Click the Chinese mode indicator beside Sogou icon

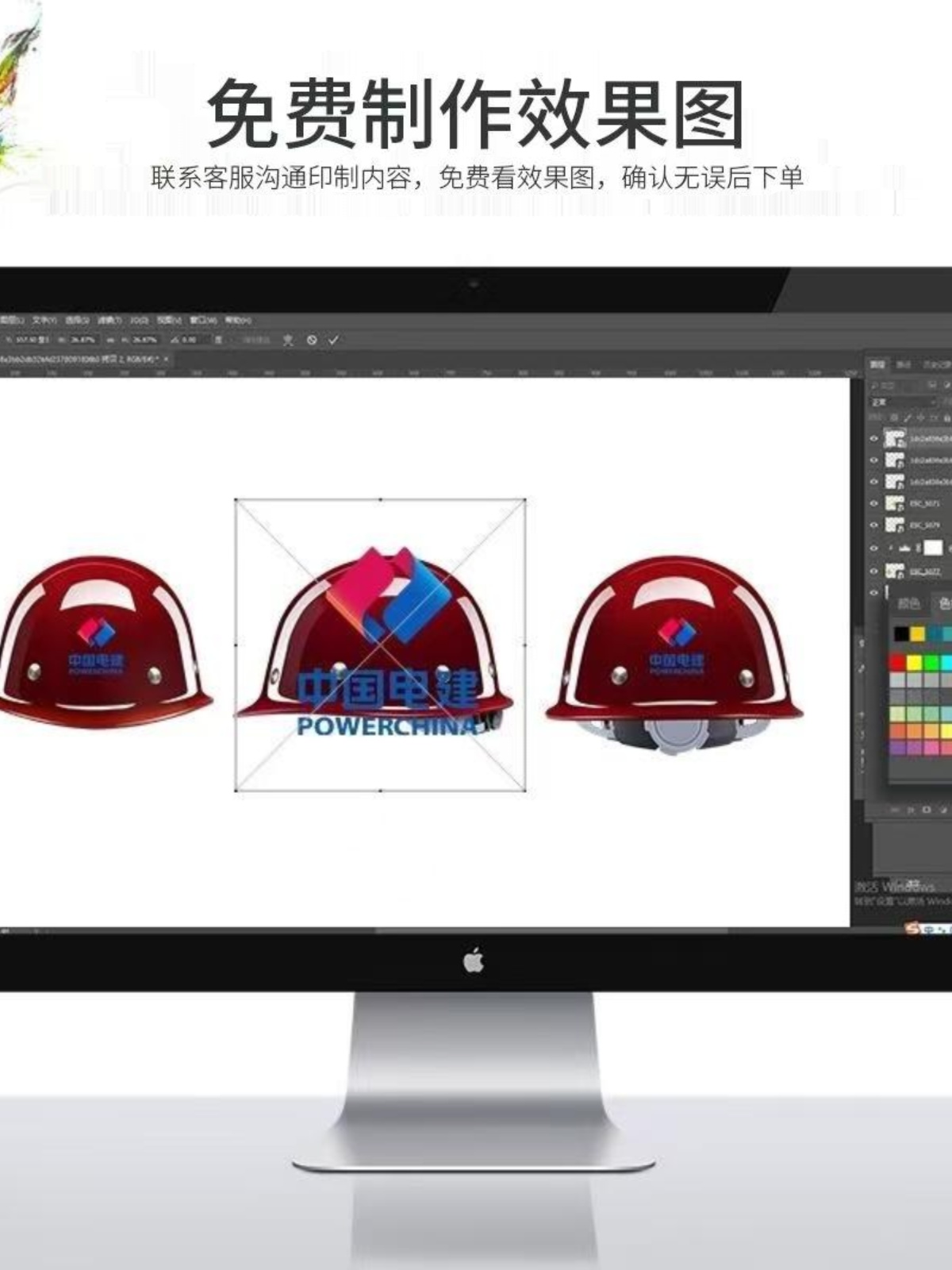[927, 929]
